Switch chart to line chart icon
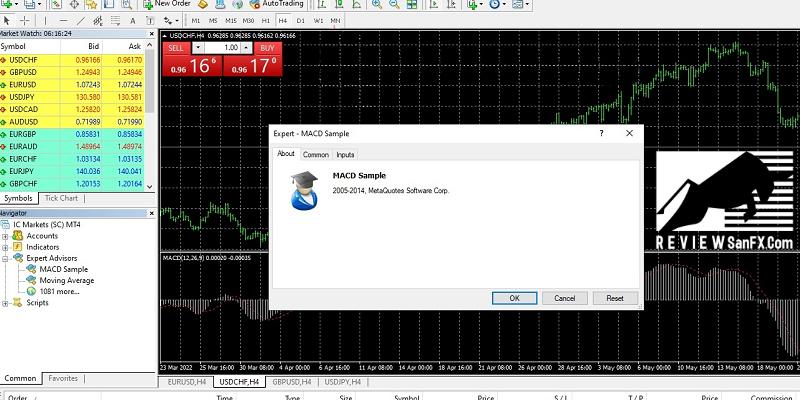The image size is (800, 400). (x=357, y=4)
